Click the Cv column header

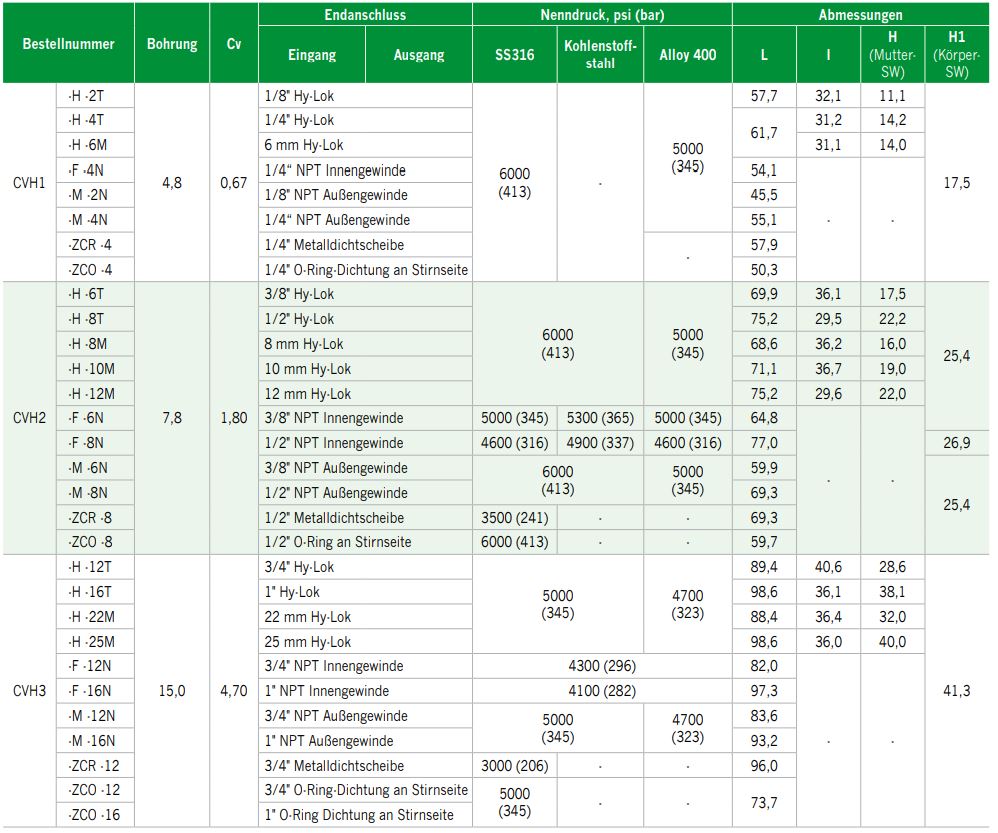(233, 44)
